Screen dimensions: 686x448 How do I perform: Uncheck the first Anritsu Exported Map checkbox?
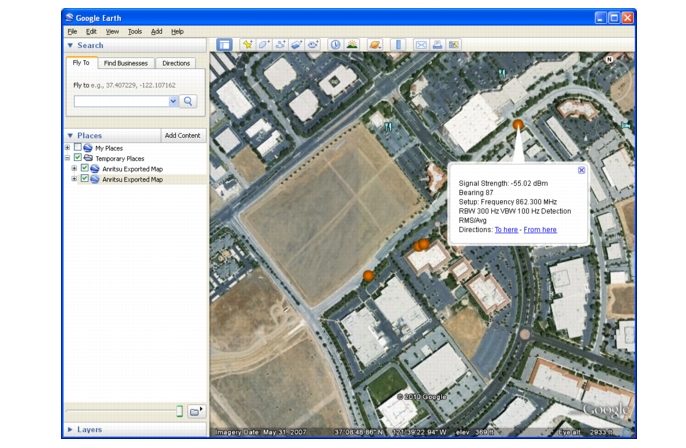85,169
